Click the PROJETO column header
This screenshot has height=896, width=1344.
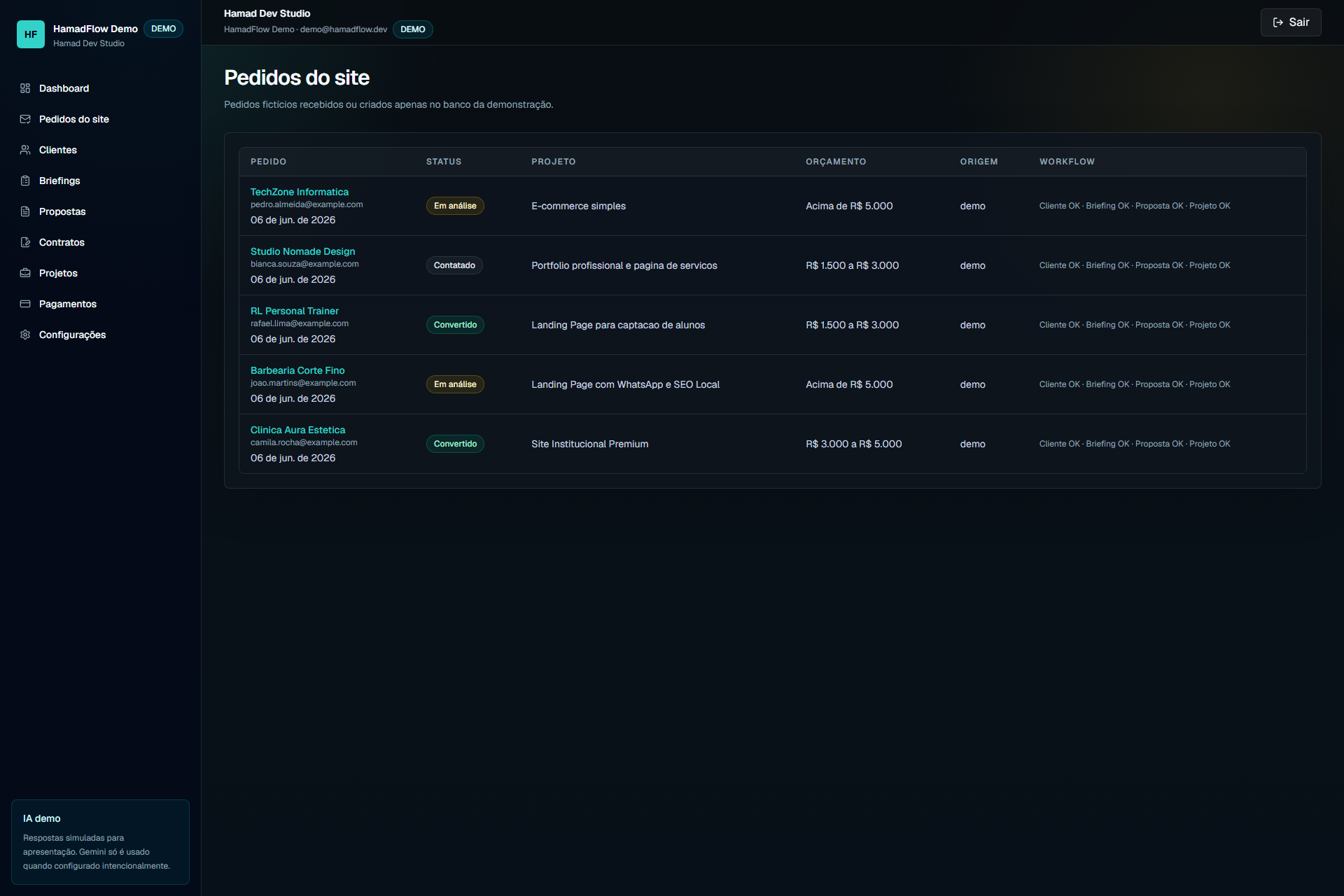(553, 162)
